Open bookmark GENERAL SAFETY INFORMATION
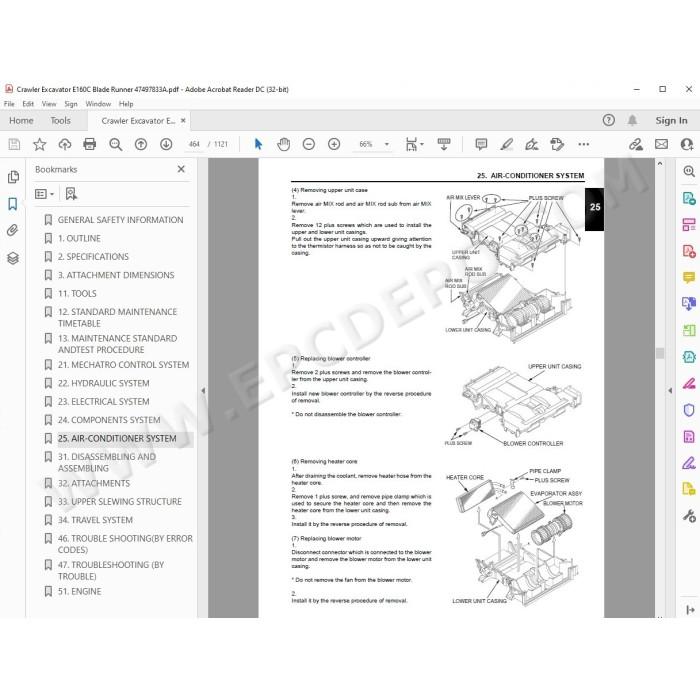The width and height of the screenshot is (700, 700). pyautogui.click(x=120, y=220)
